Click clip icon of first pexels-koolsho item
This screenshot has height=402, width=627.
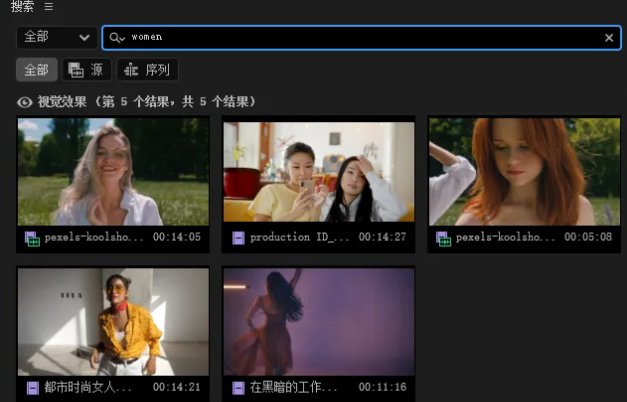click(x=33, y=238)
